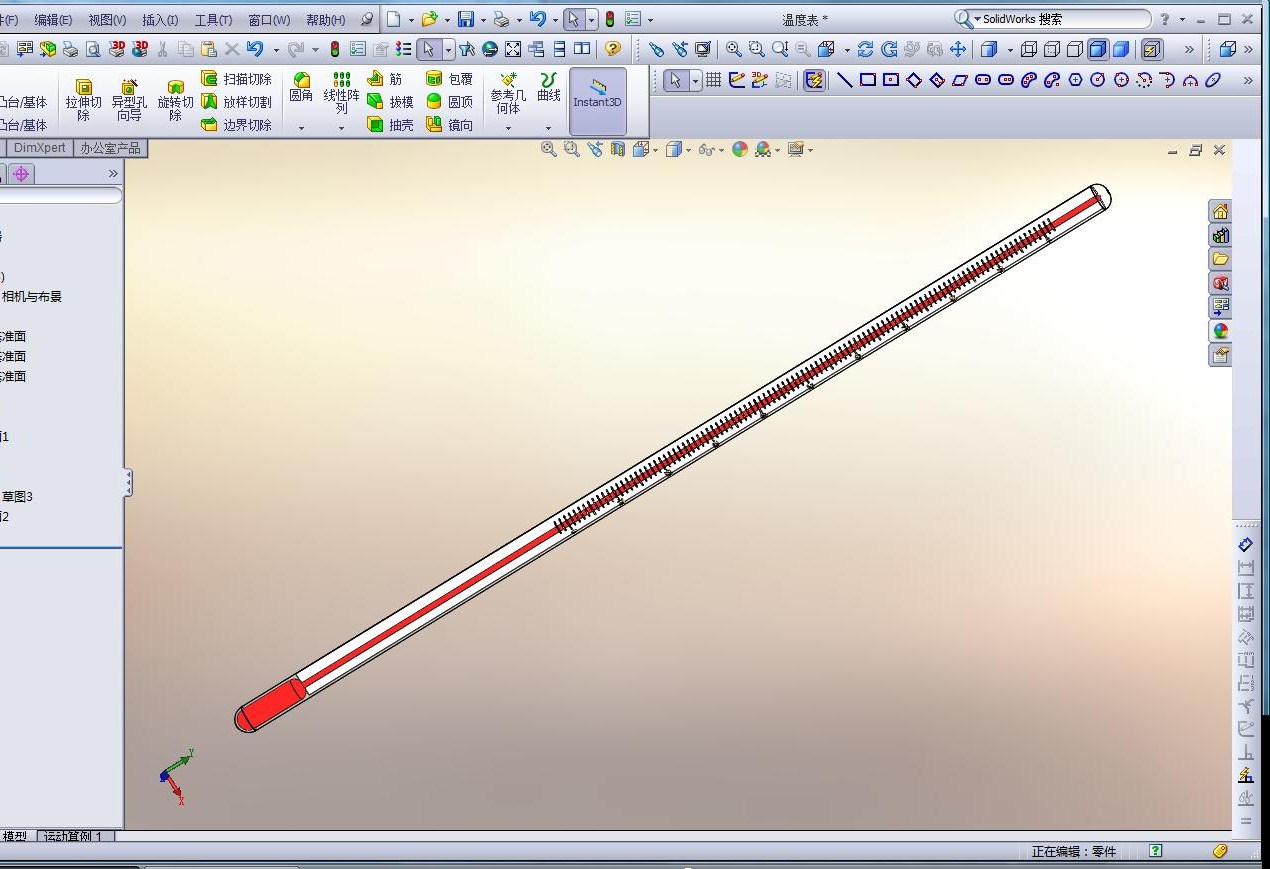This screenshot has width=1270, height=869.
Task: Open the Design Library in task pane
Action: pos(1220,235)
